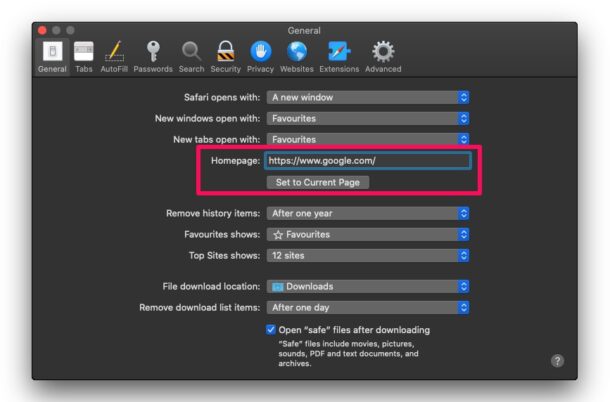
Task: Close the General preferences window
Action: pyautogui.click(x=42, y=30)
